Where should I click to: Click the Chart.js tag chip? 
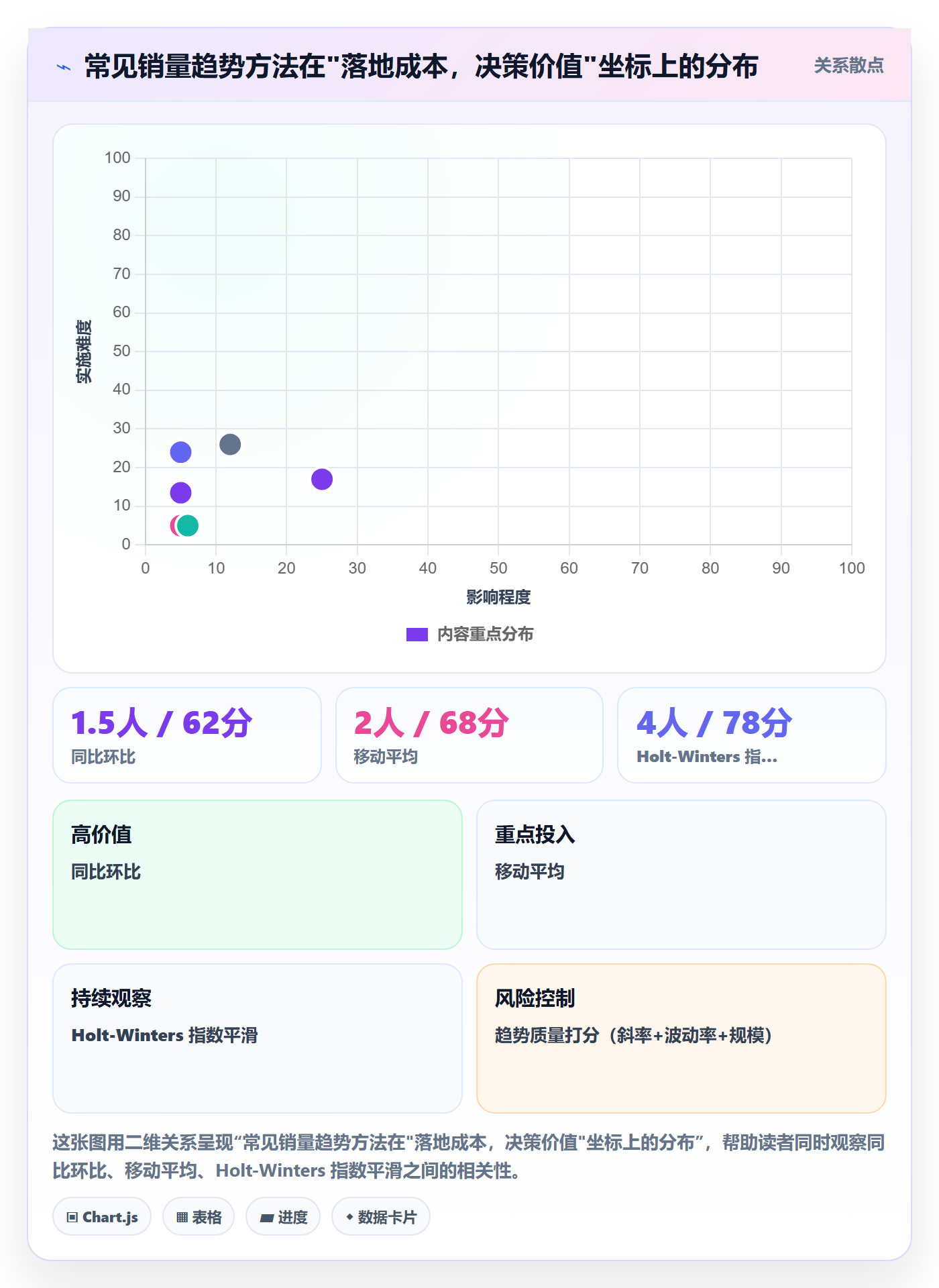(x=102, y=1217)
